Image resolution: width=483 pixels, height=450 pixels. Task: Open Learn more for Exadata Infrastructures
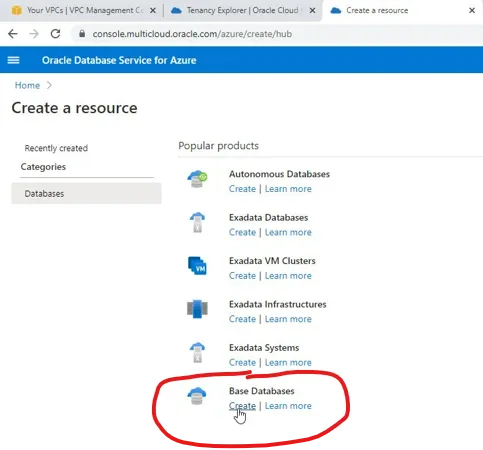pos(288,319)
